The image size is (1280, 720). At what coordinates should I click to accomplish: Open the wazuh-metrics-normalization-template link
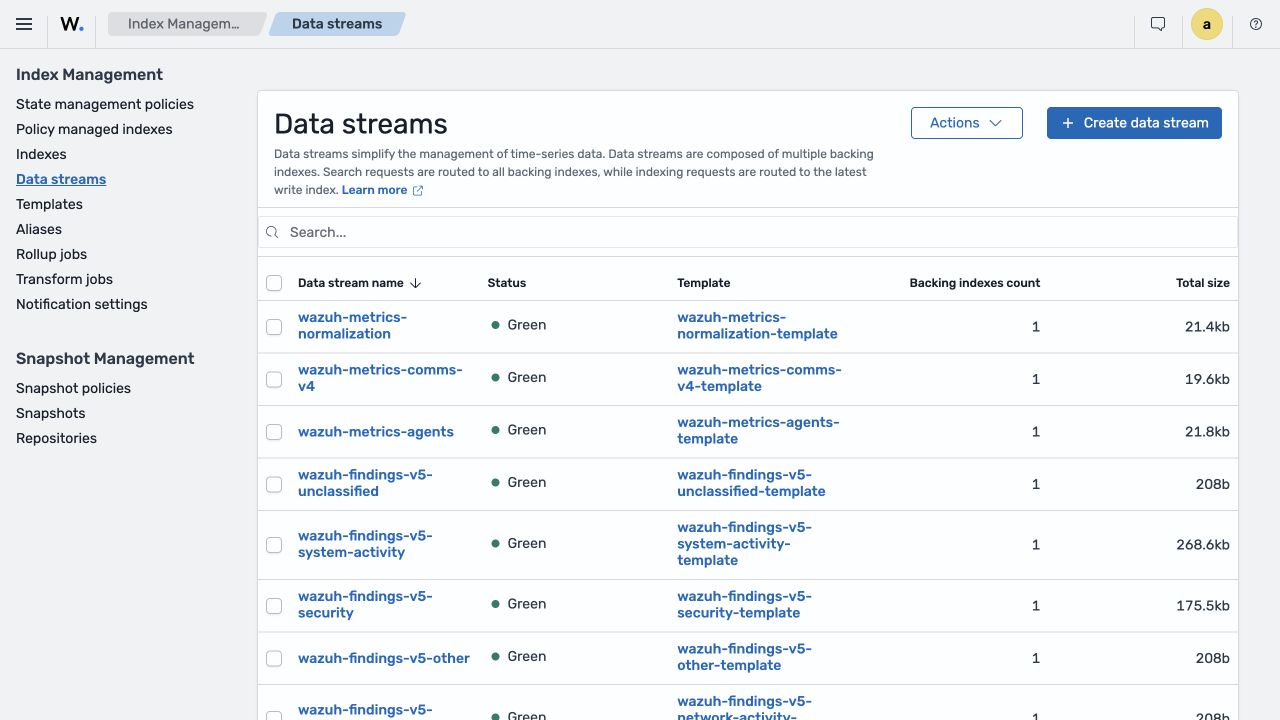pos(757,326)
